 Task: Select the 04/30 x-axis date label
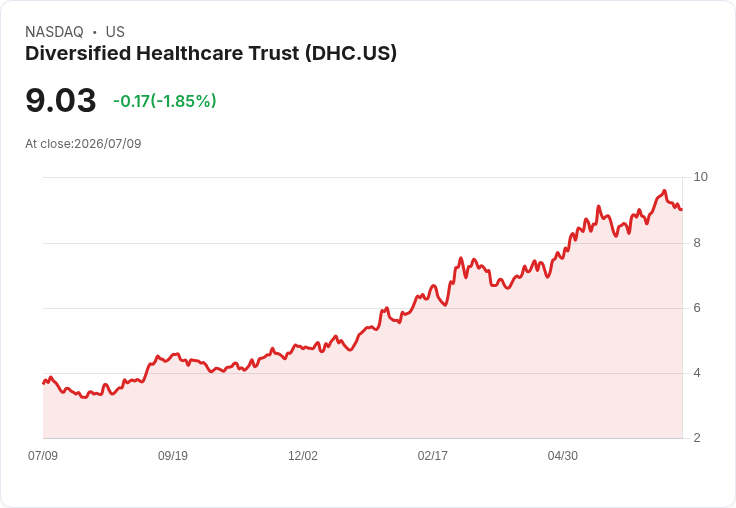563,455
